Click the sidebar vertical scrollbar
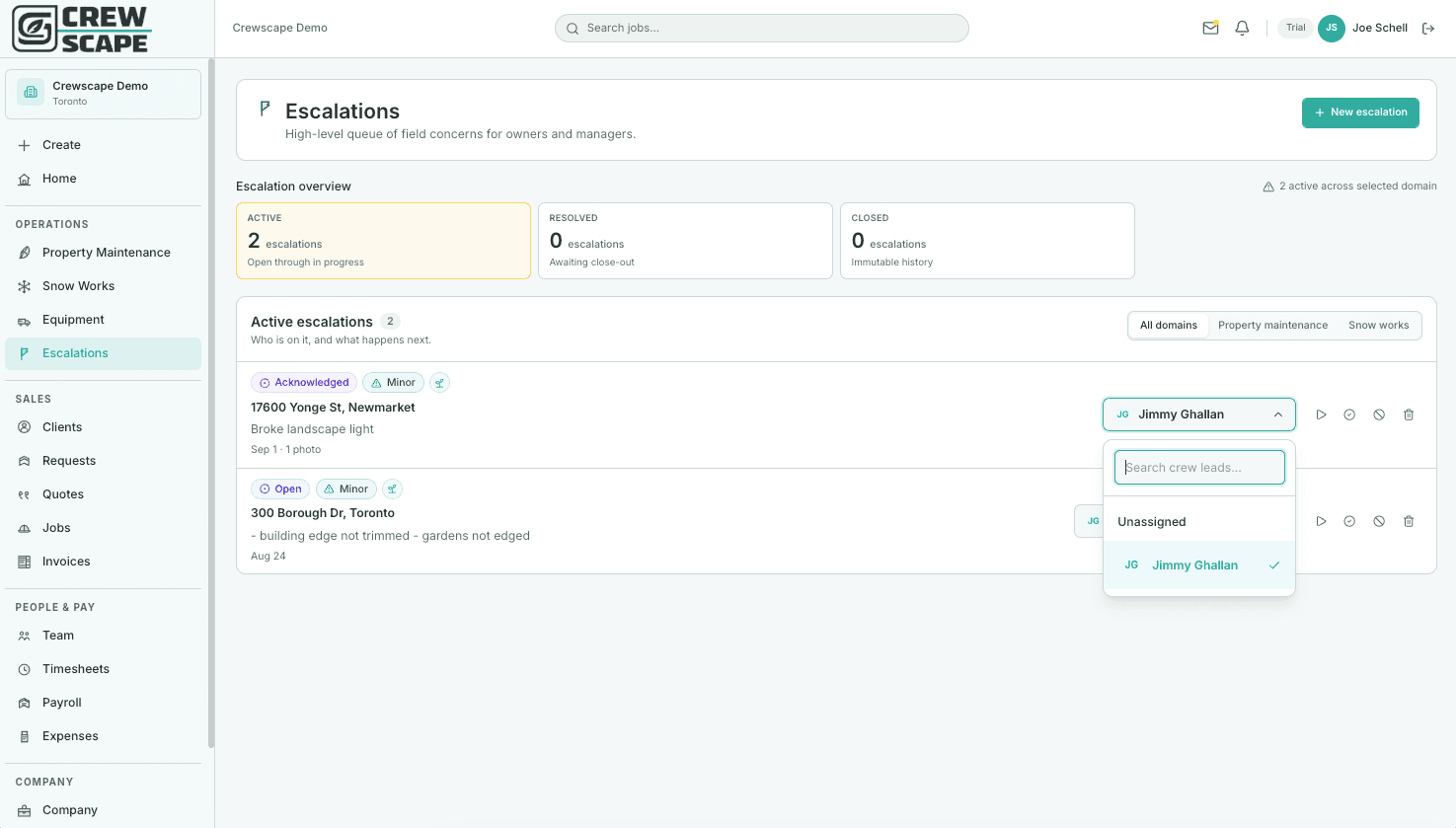 pos(211,405)
